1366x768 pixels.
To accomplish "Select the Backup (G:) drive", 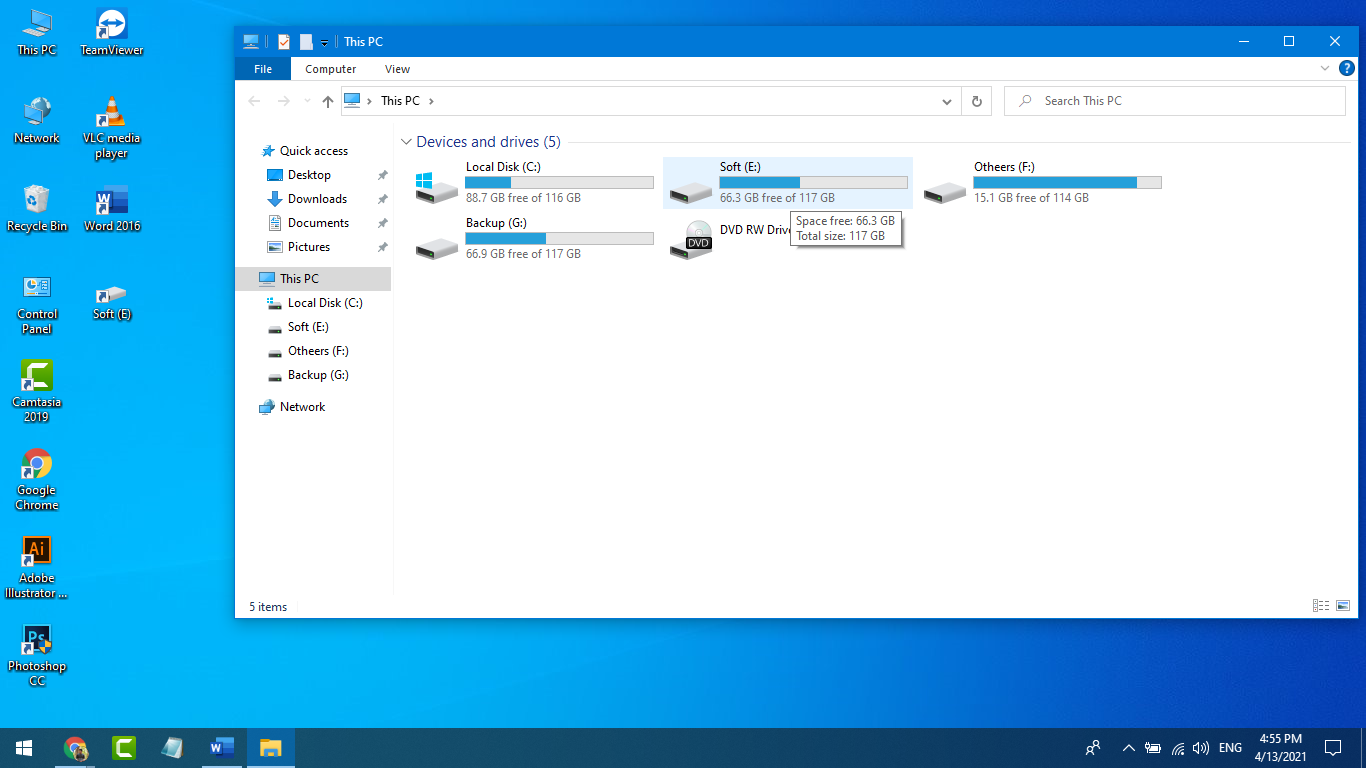I will 437,242.
